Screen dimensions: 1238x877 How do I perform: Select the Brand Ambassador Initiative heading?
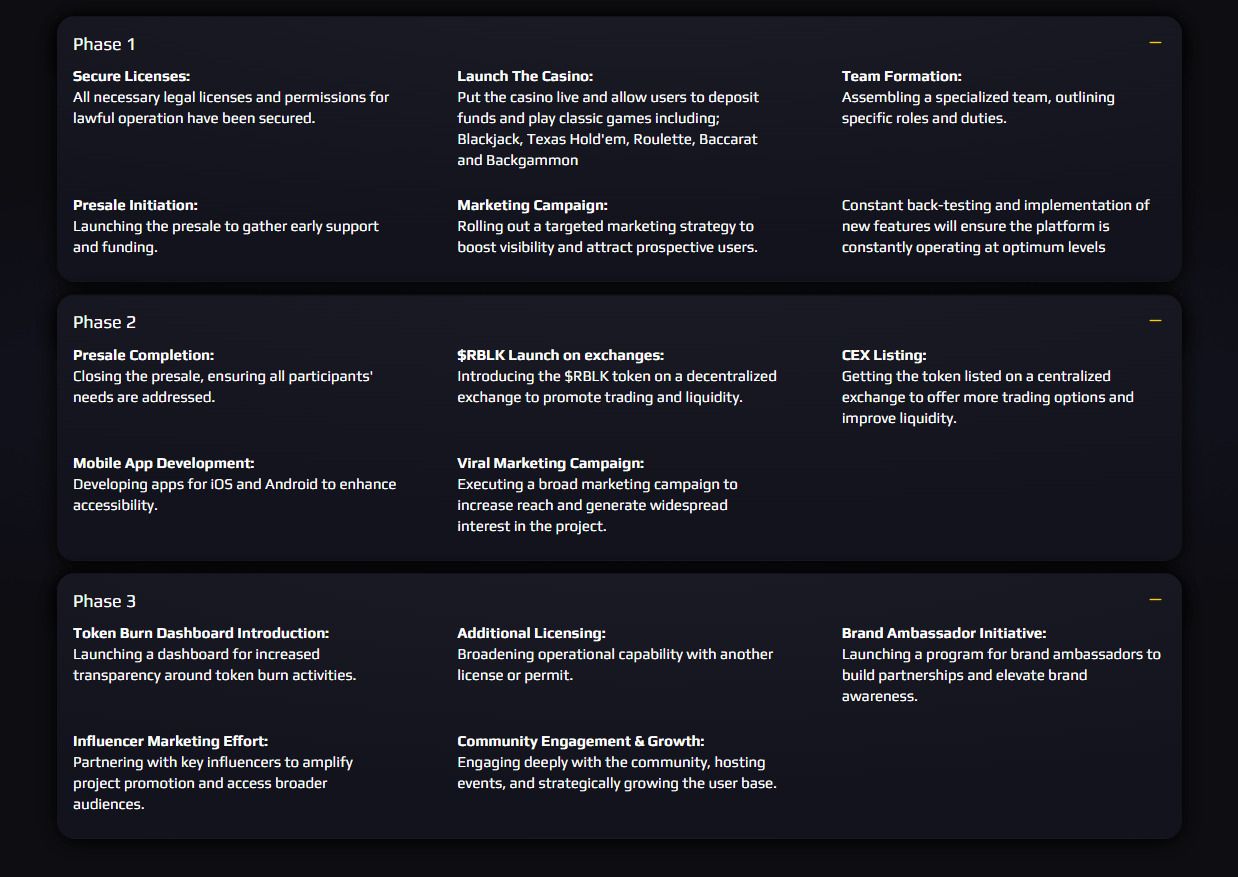click(944, 633)
